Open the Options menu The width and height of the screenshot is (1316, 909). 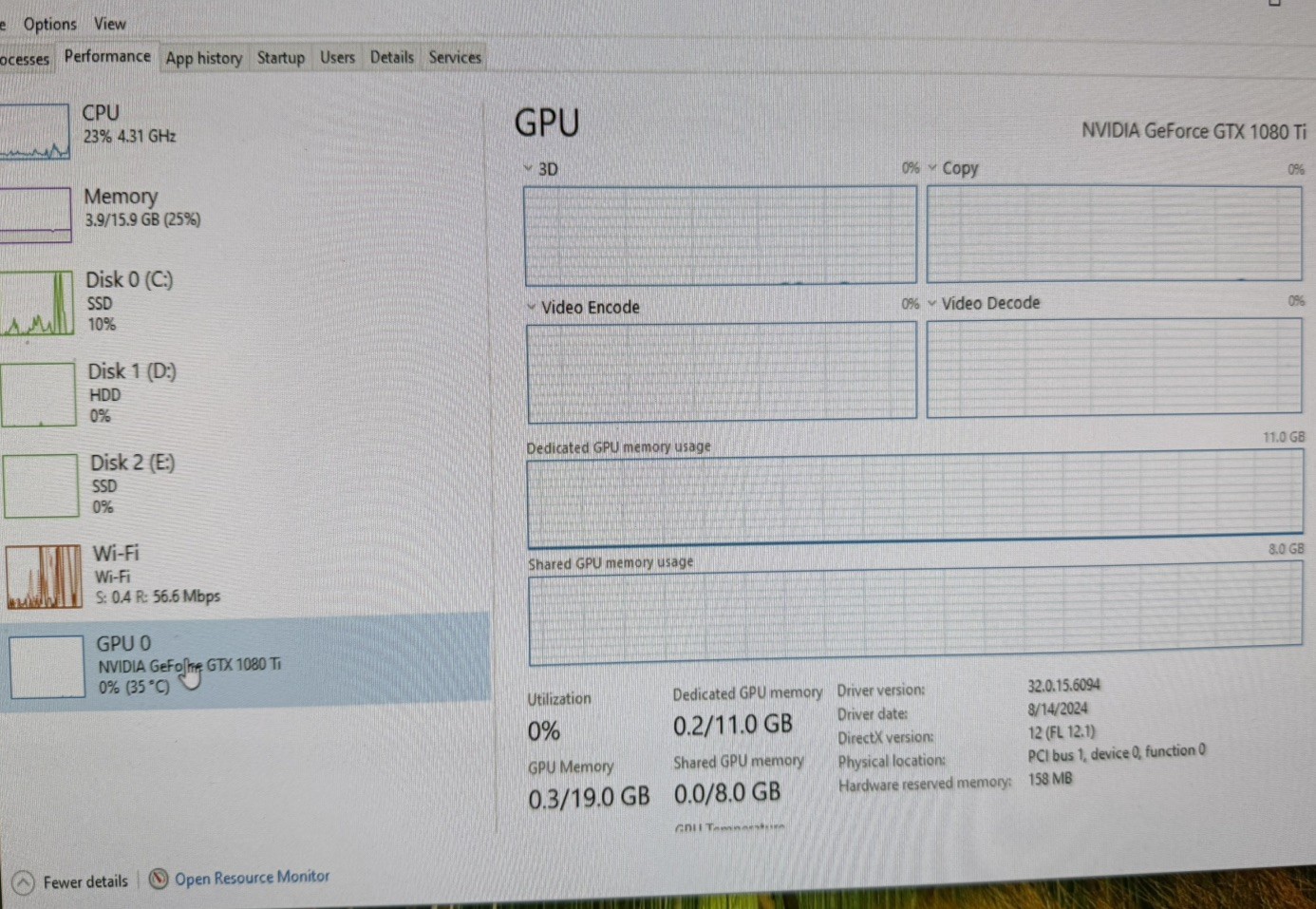click(x=49, y=24)
